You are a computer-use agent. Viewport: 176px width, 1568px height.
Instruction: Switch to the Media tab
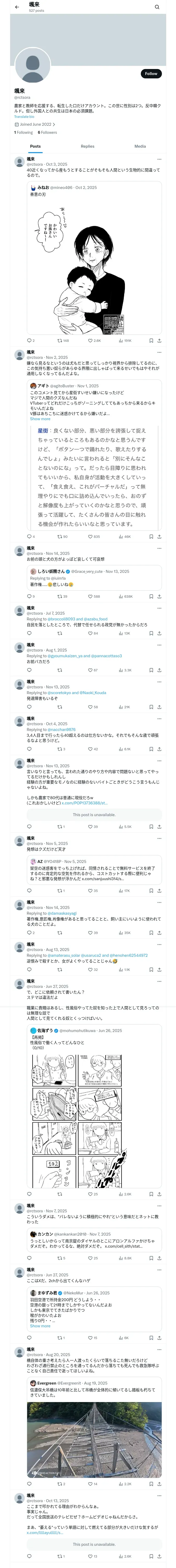(139, 146)
